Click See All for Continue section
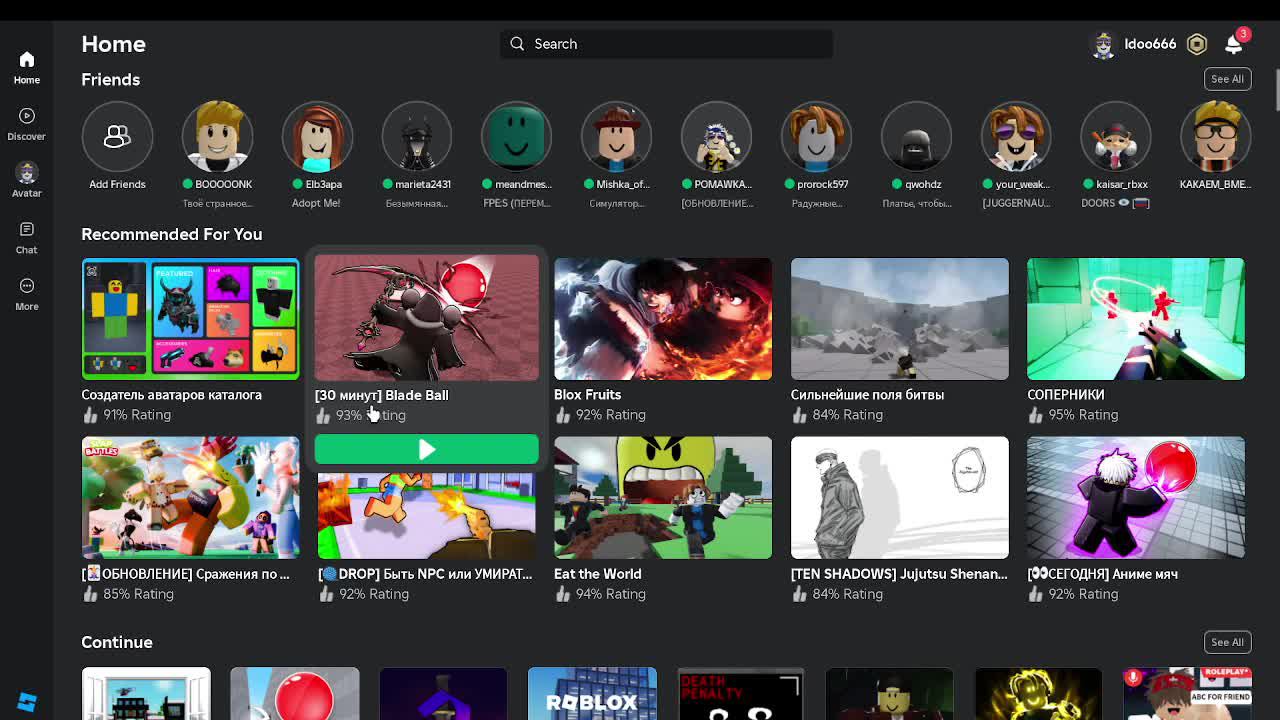This screenshot has height=720, width=1280. pos(1227,642)
